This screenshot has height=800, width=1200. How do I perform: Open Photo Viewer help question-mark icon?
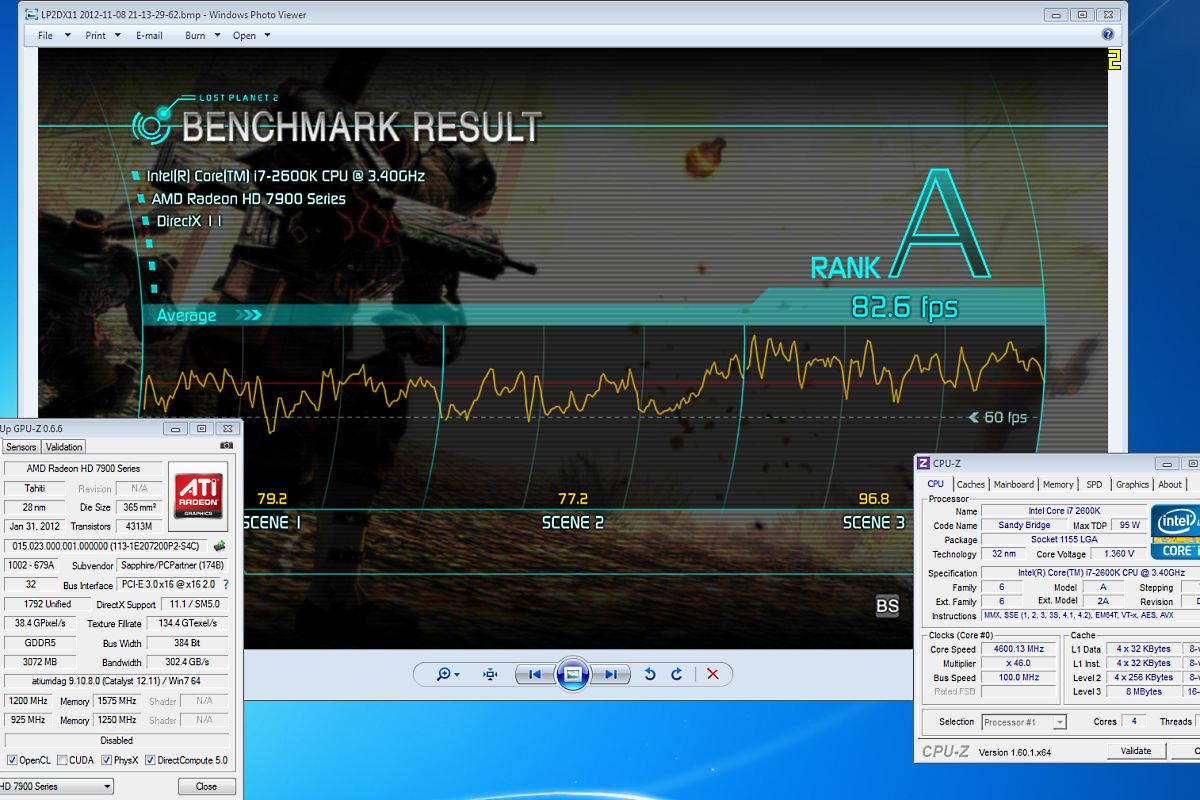pos(1108,35)
